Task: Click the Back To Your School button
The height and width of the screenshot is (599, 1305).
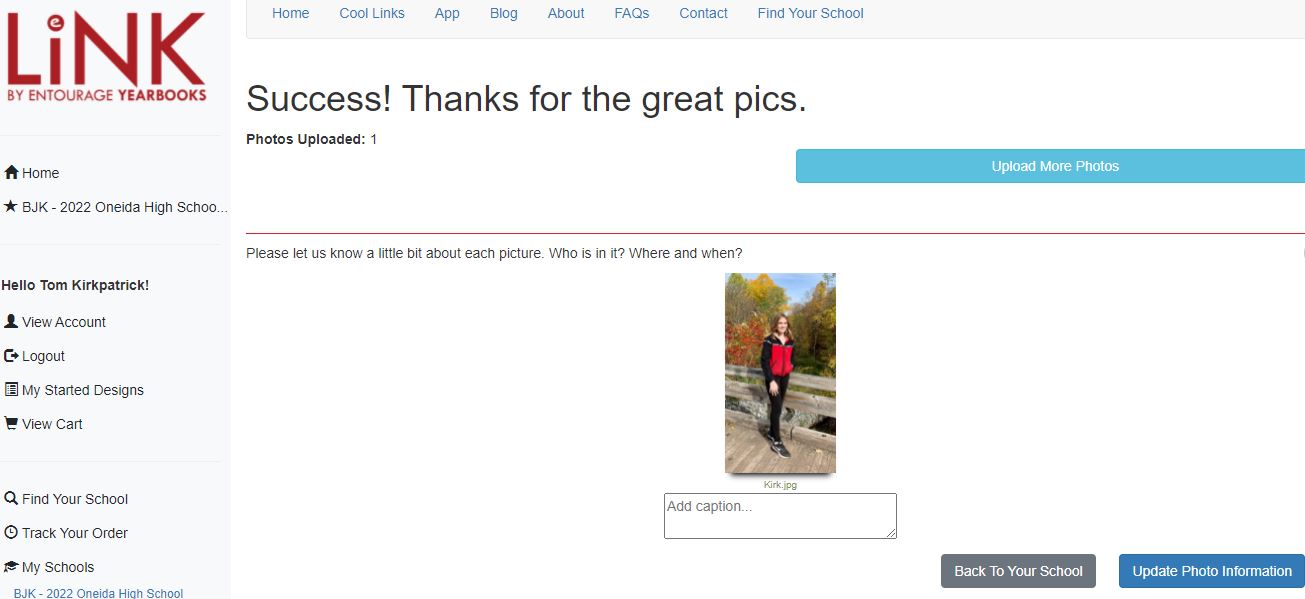Action: 1018,571
